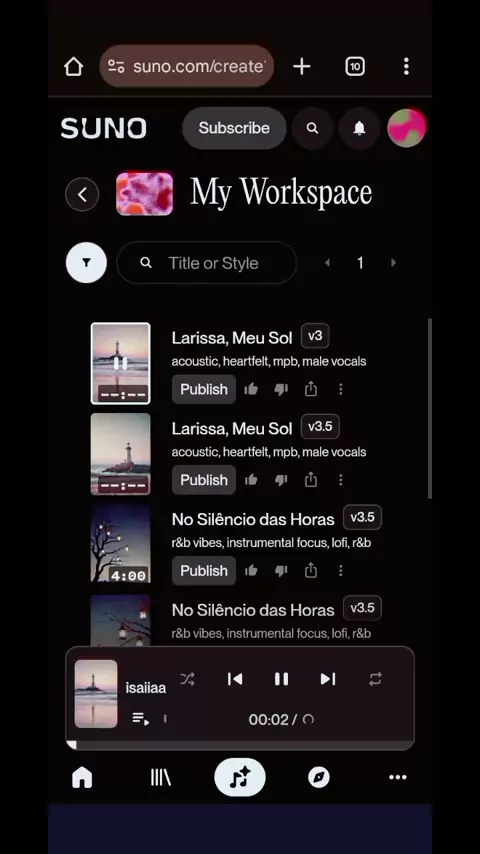Open the play queue icon

tap(141, 719)
